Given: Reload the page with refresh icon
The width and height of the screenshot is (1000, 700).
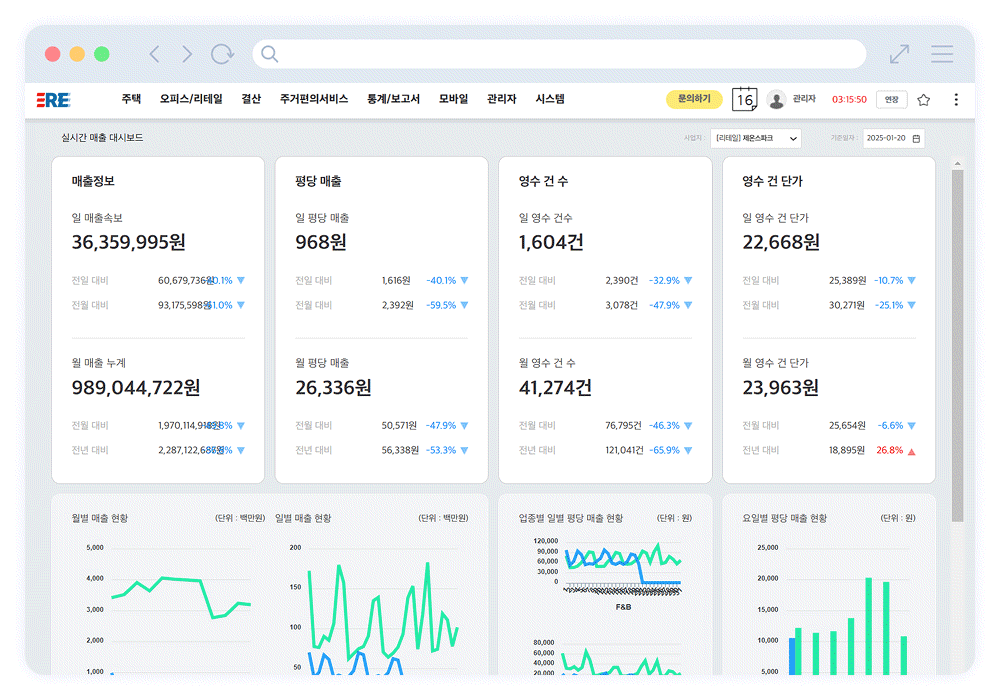Looking at the screenshot, I should tap(222, 54).
